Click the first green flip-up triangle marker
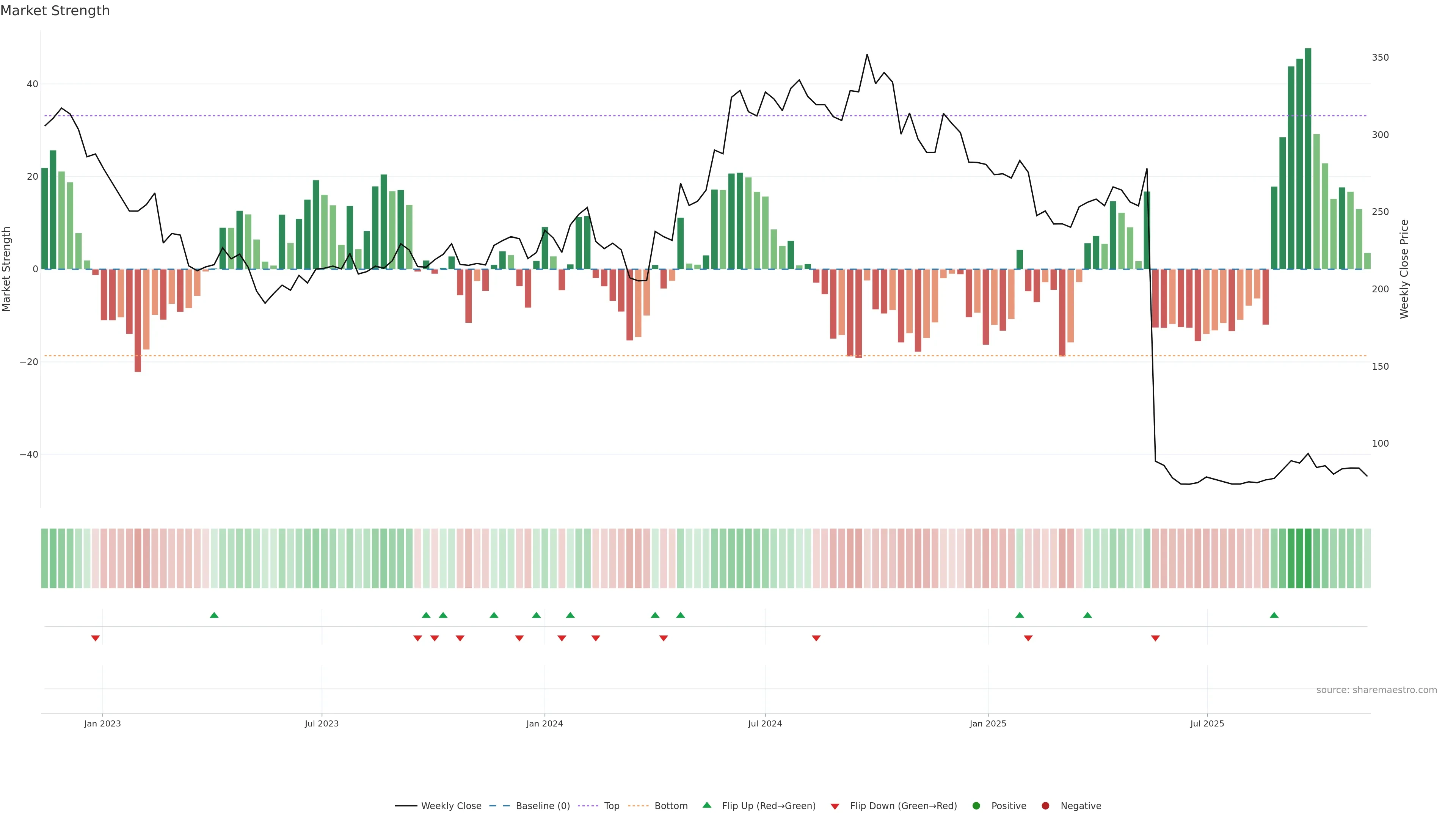Image resolution: width=1456 pixels, height=819 pixels. tap(213, 615)
